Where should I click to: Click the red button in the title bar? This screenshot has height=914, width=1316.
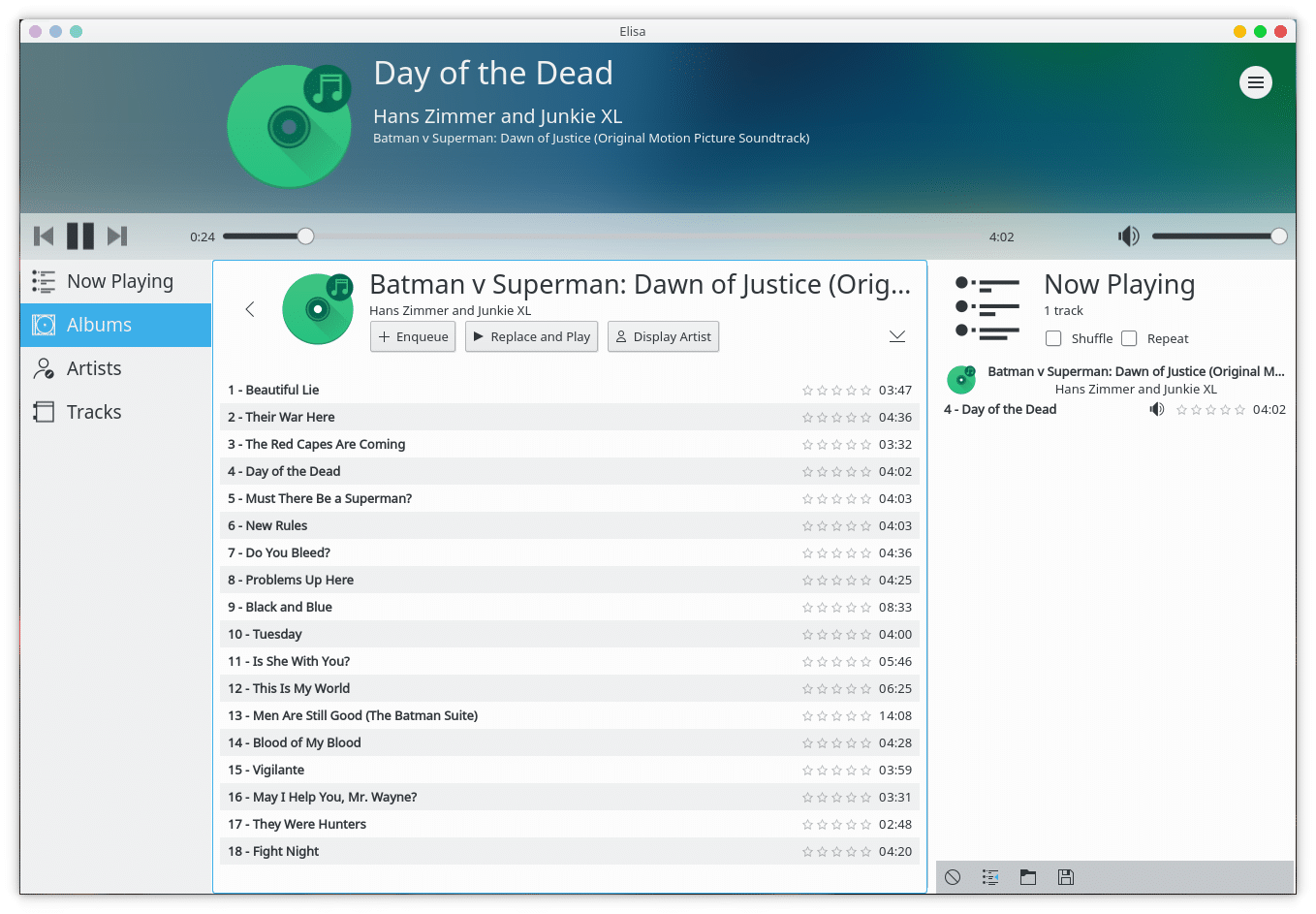point(1280,31)
